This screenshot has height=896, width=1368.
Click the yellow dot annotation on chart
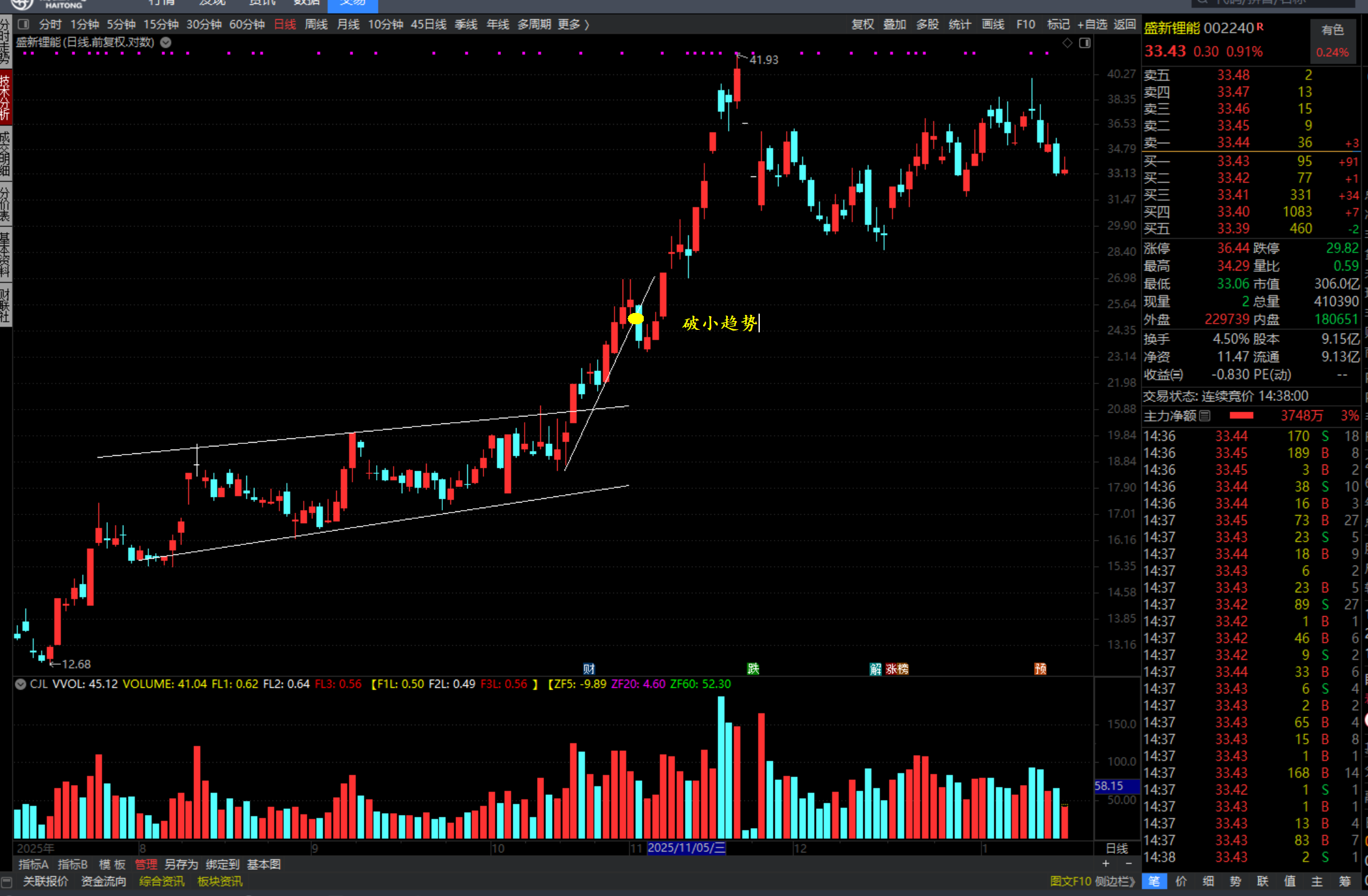pyautogui.click(x=636, y=319)
